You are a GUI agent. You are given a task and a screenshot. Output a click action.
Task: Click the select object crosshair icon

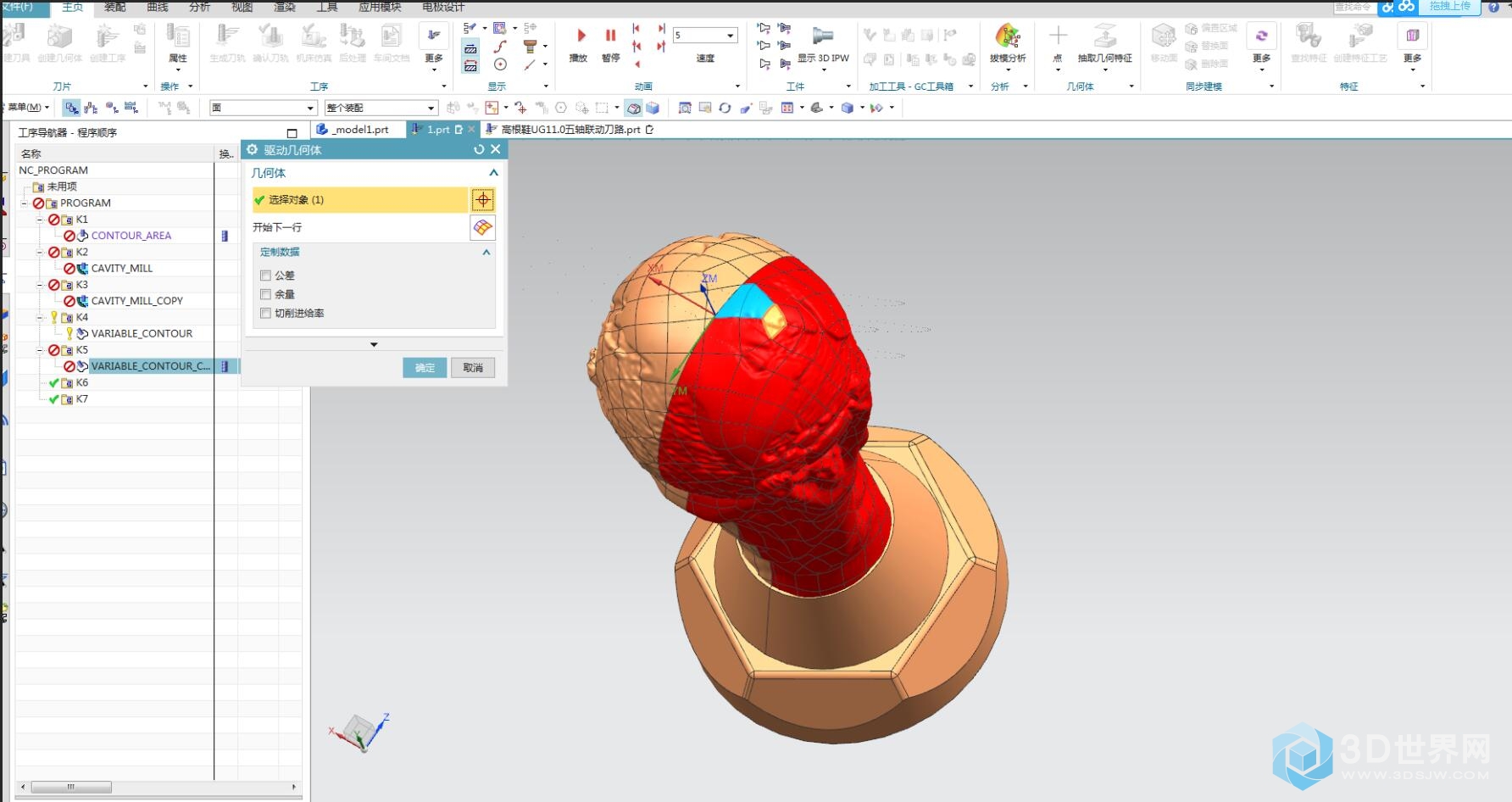point(482,200)
